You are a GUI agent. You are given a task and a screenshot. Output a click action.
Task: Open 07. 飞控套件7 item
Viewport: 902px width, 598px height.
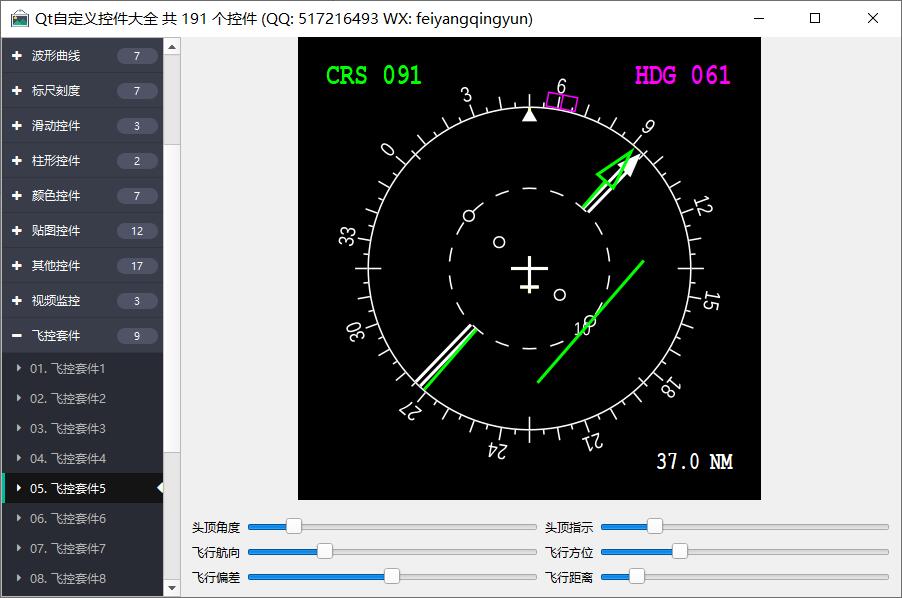click(x=68, y=549)
